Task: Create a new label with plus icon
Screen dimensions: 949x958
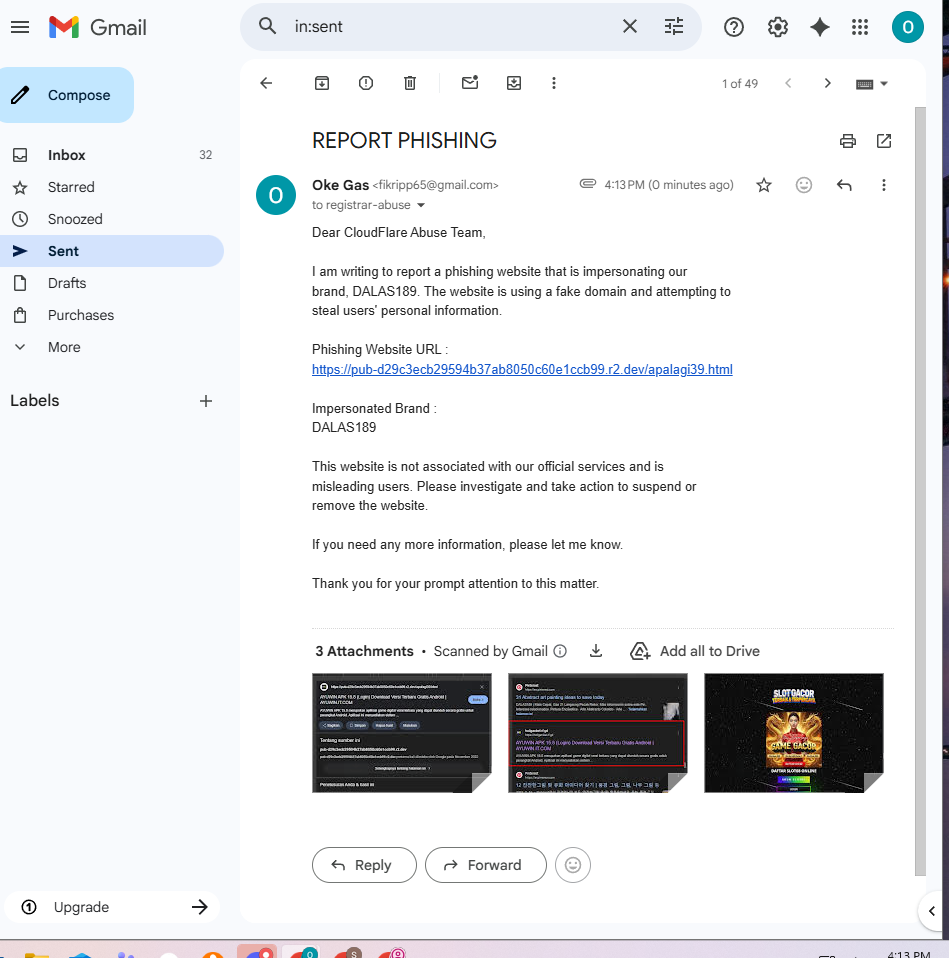Action: click(206, 401)
